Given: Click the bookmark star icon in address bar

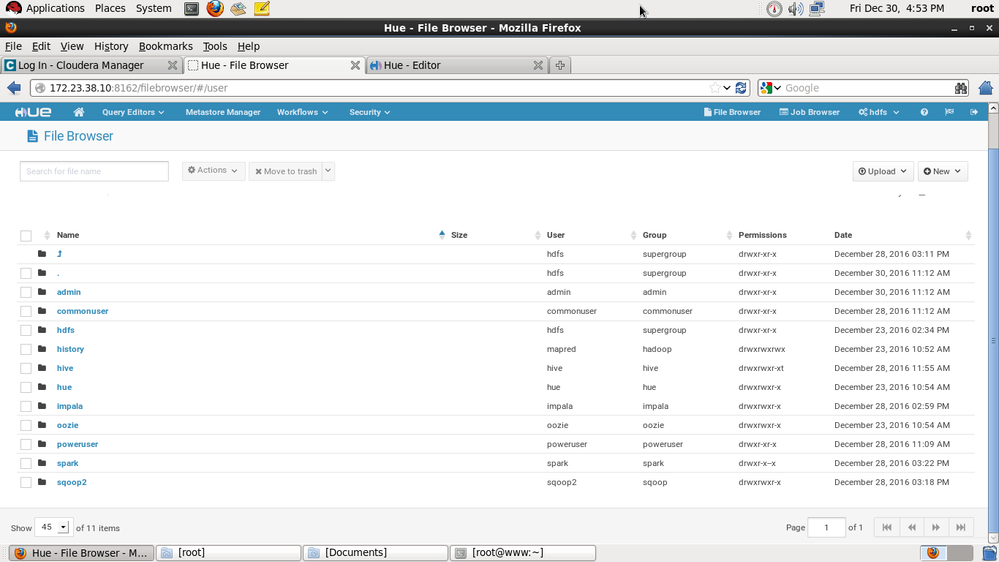Looking at the screenshot, I should pos(715,88).
